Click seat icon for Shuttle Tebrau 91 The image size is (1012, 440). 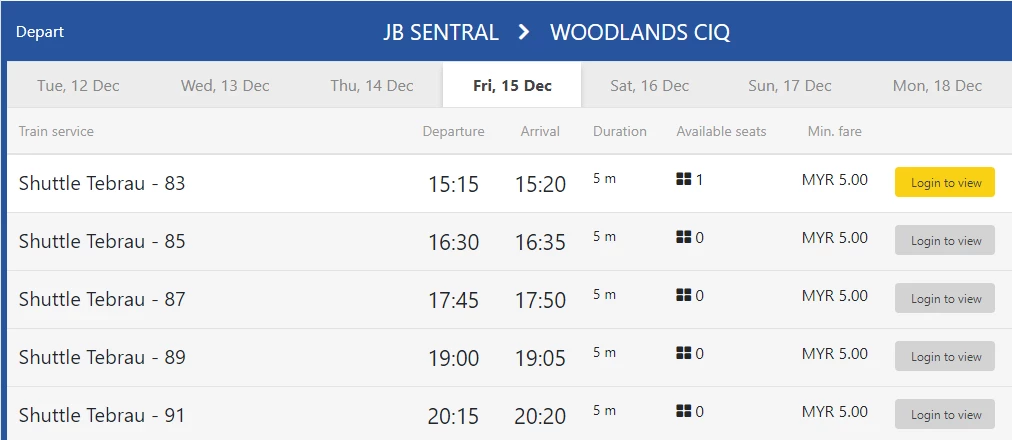(x=683, y=411)
